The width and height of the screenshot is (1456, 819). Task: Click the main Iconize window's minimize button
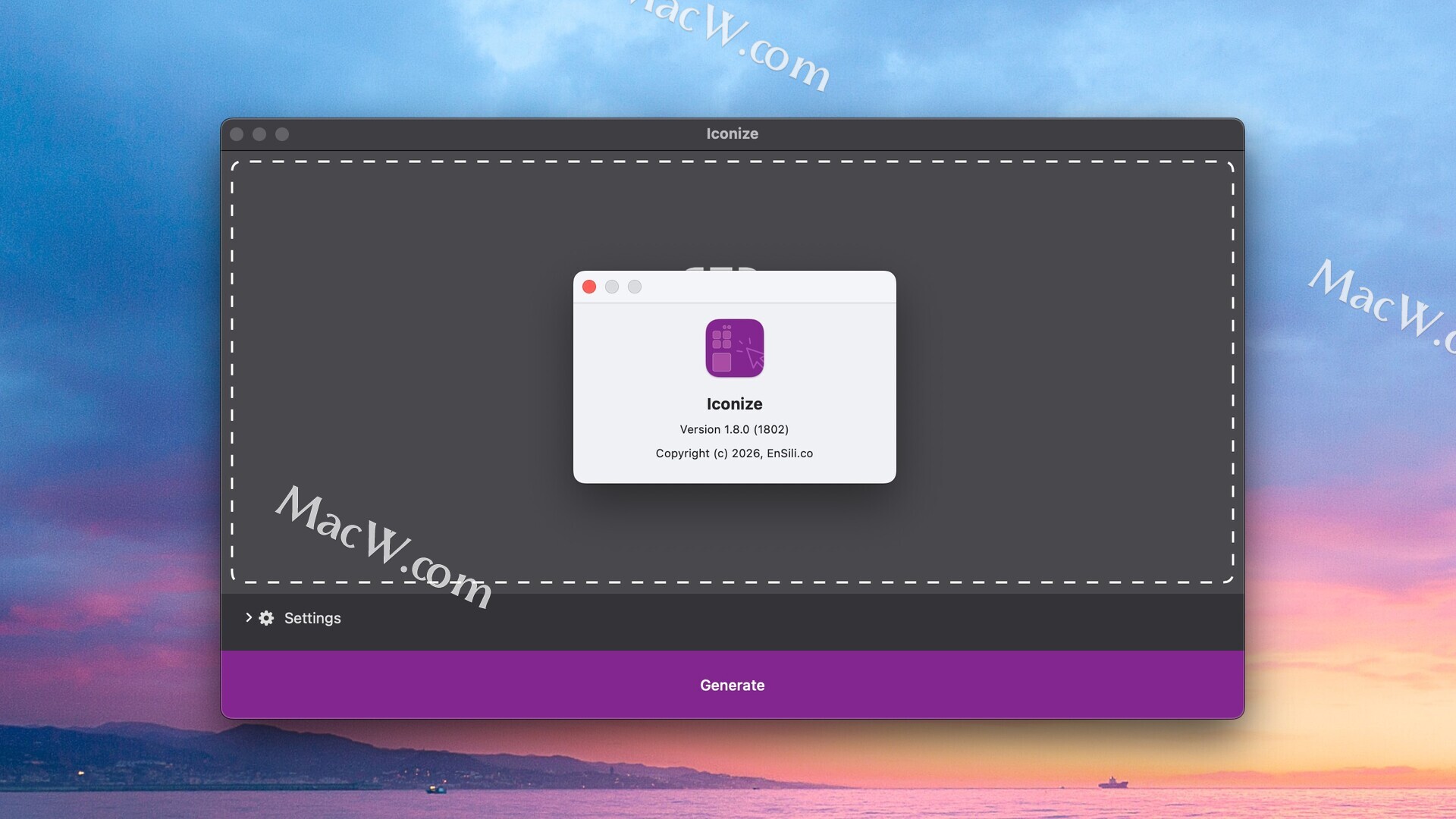click(x=259, y=134)
